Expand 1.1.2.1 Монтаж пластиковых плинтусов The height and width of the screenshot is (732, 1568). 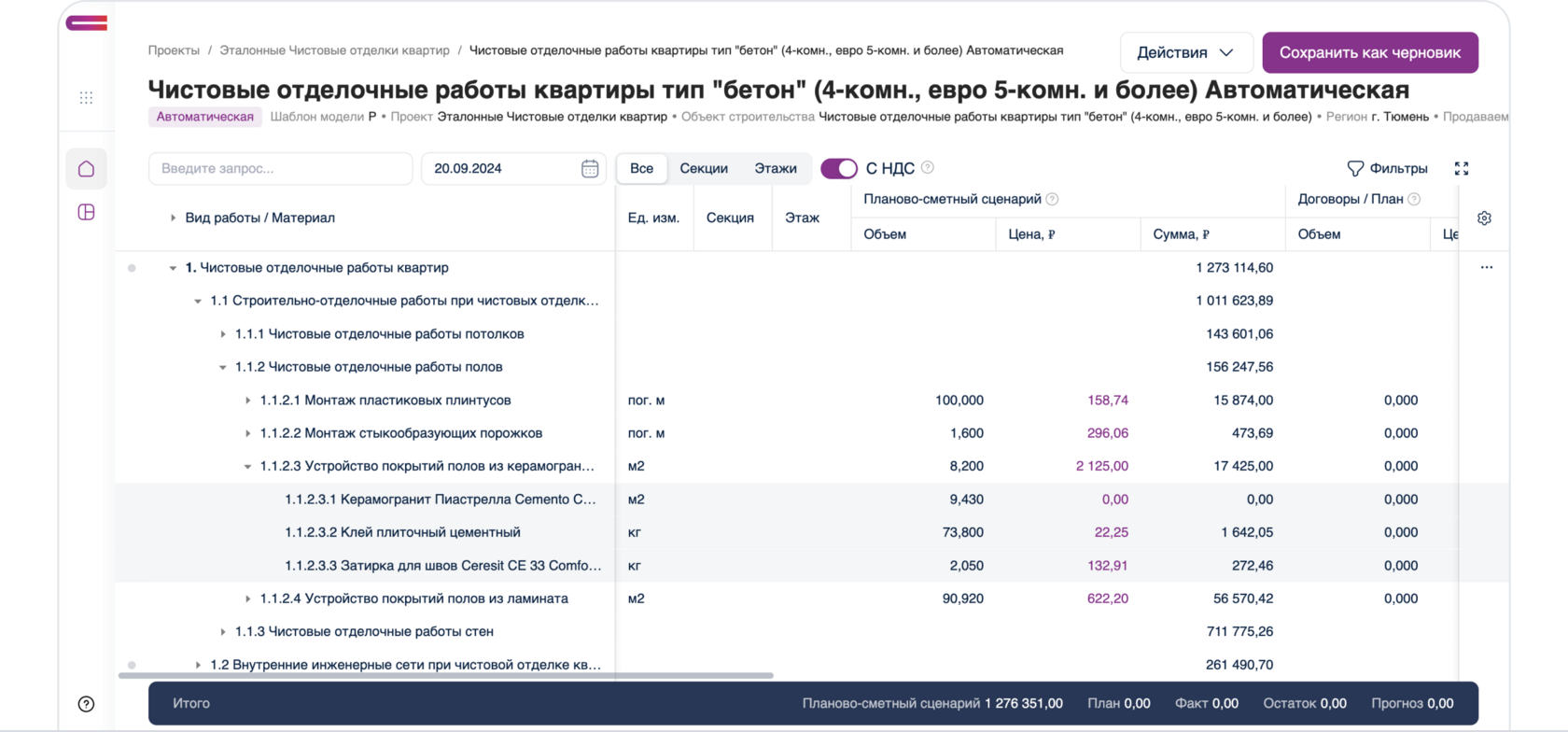click(x=248, y=401)
